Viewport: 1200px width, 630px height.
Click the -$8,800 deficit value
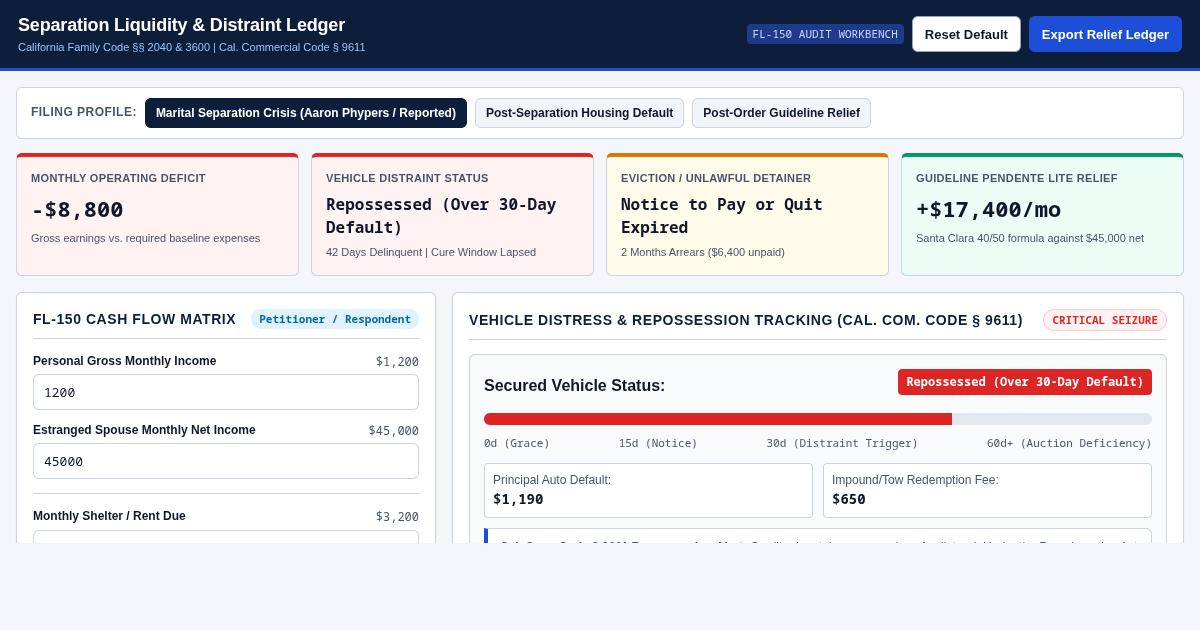click(x=77, y=210)
